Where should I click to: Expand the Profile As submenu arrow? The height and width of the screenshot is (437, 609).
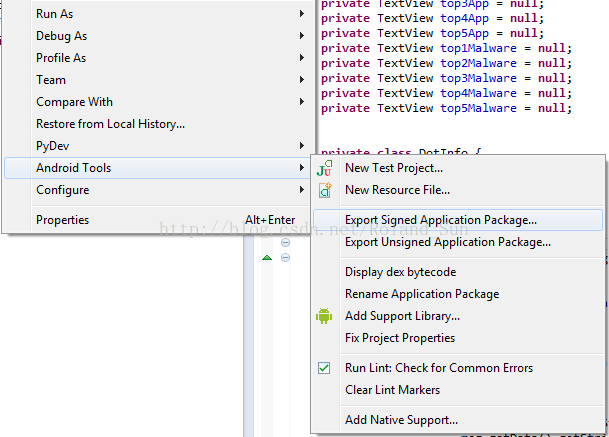pyautogui.click(x=302, y=58)
